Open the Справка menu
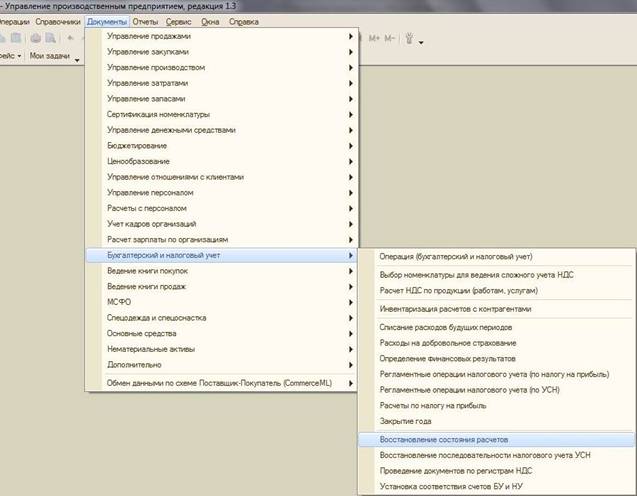637x496 pixels. pos(244,22)
